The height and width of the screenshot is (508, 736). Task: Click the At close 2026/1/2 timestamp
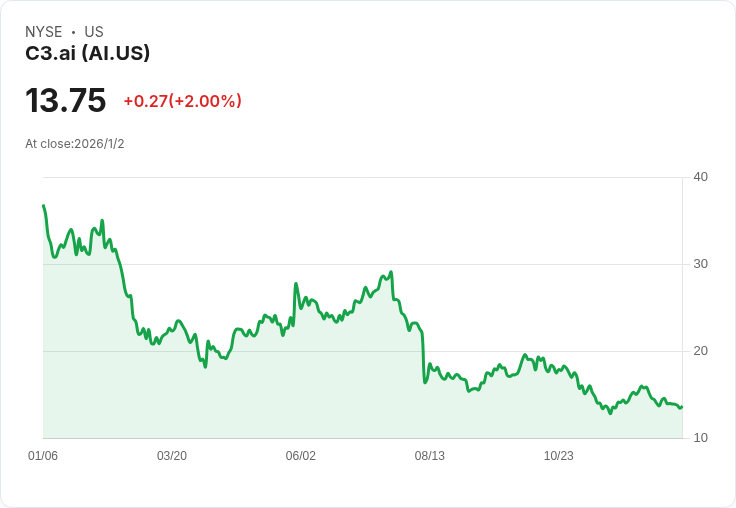click(x=75, y=144)
